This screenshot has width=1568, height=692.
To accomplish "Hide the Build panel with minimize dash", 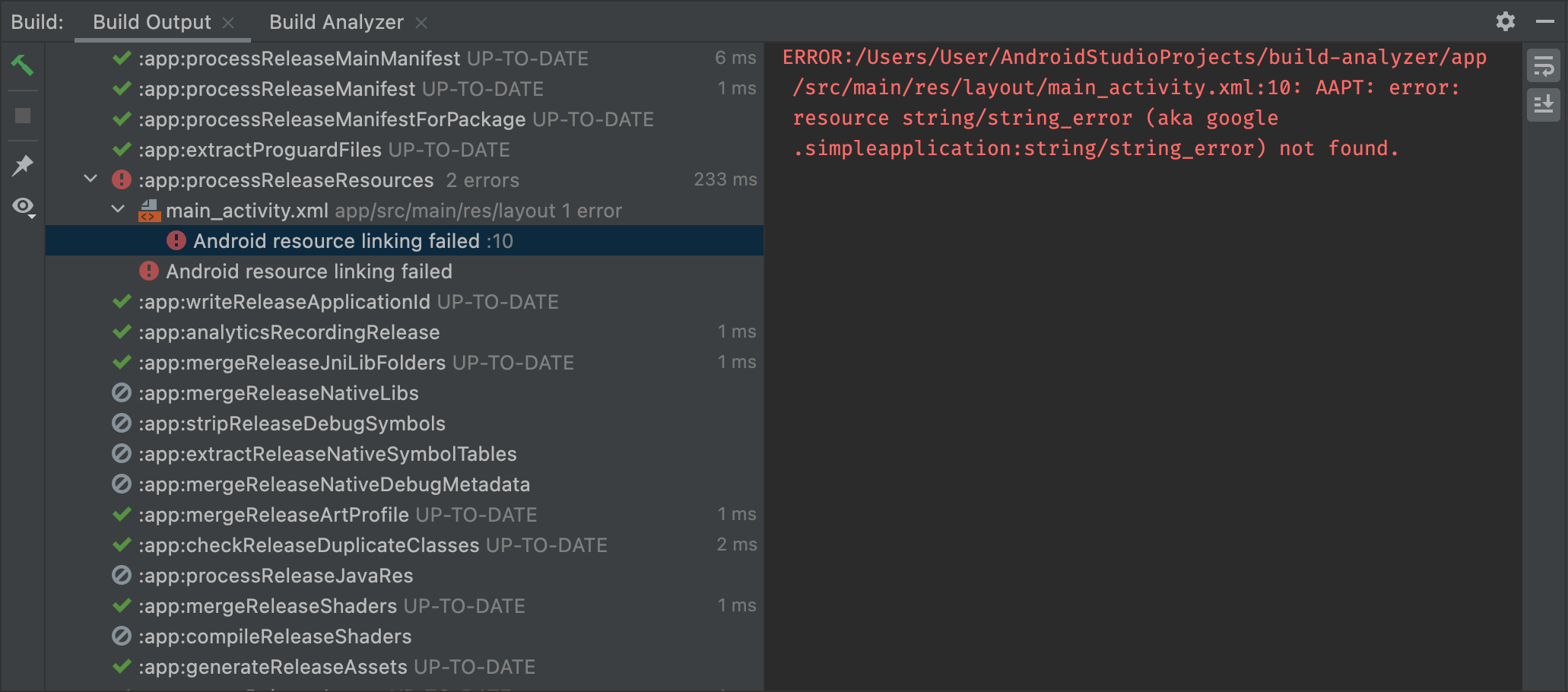I will pos(1544,21).
